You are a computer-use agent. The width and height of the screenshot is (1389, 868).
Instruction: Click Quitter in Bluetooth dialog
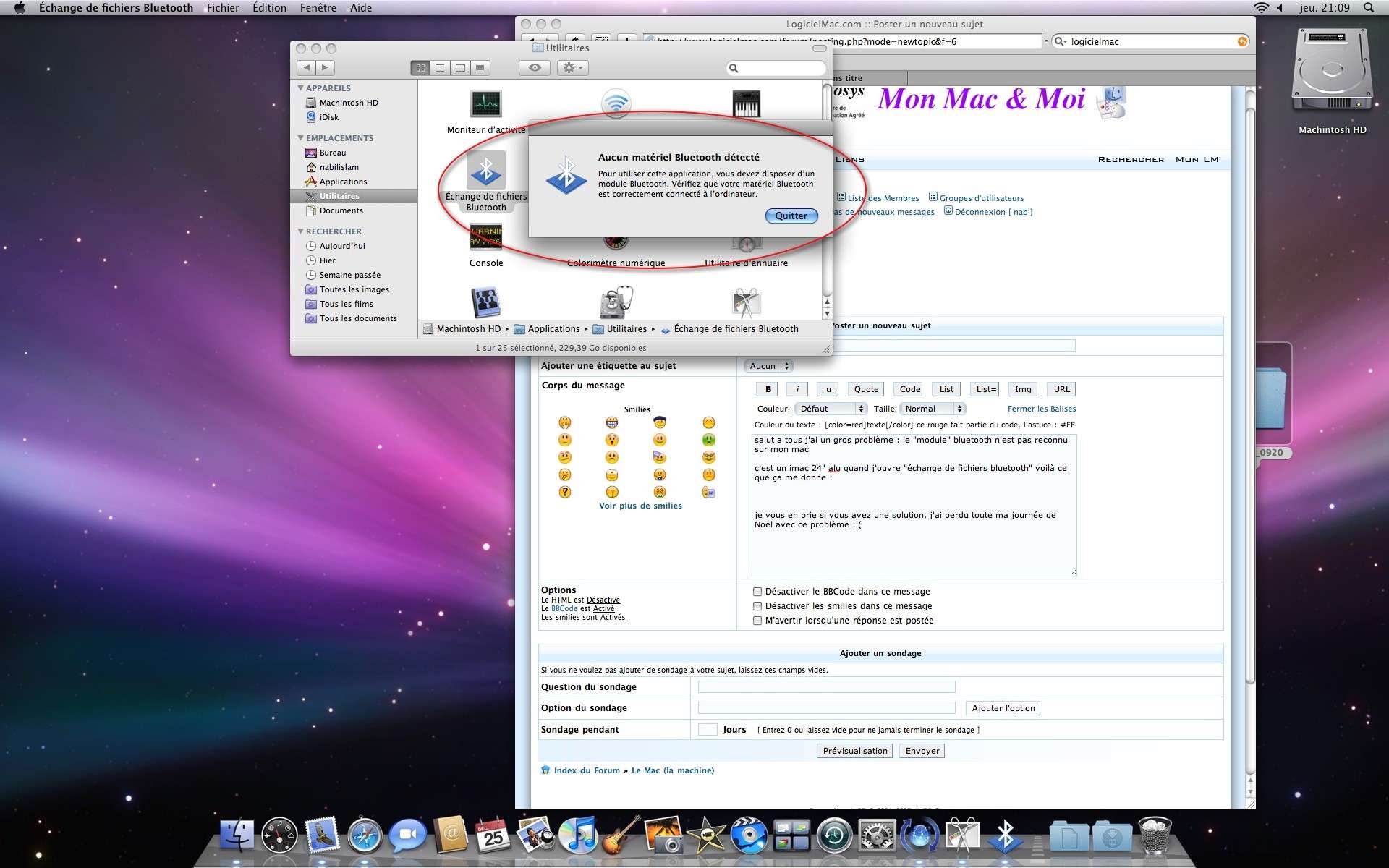click(791, 216)
